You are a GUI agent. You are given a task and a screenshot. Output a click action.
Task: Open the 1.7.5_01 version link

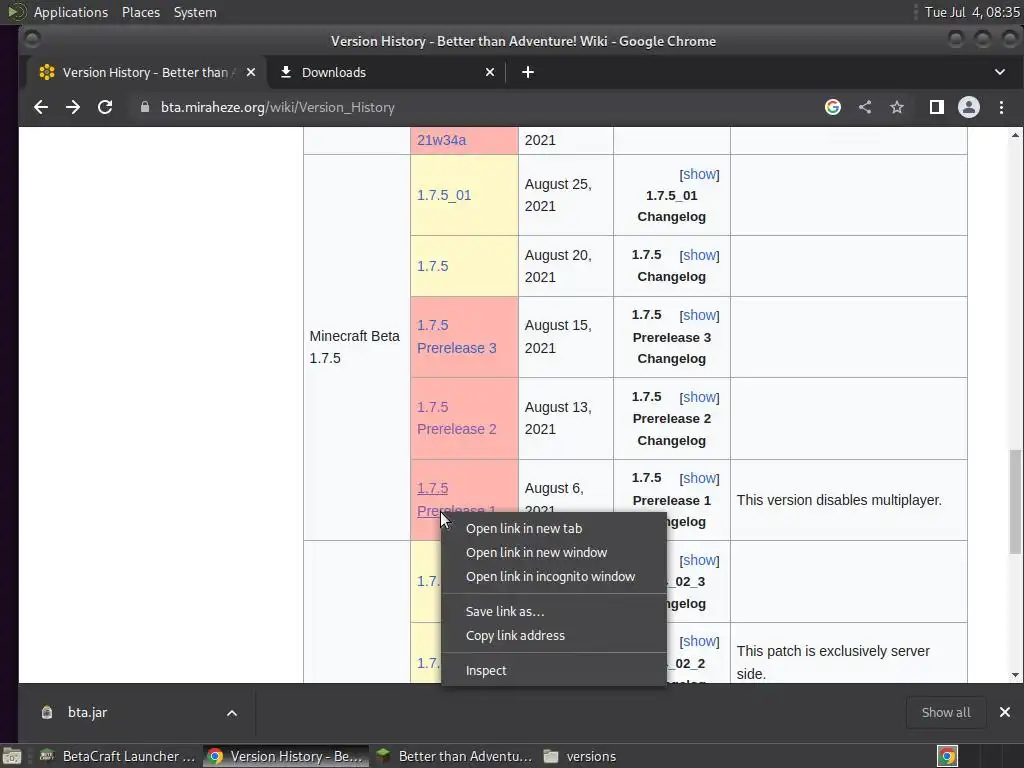[444, 195]
